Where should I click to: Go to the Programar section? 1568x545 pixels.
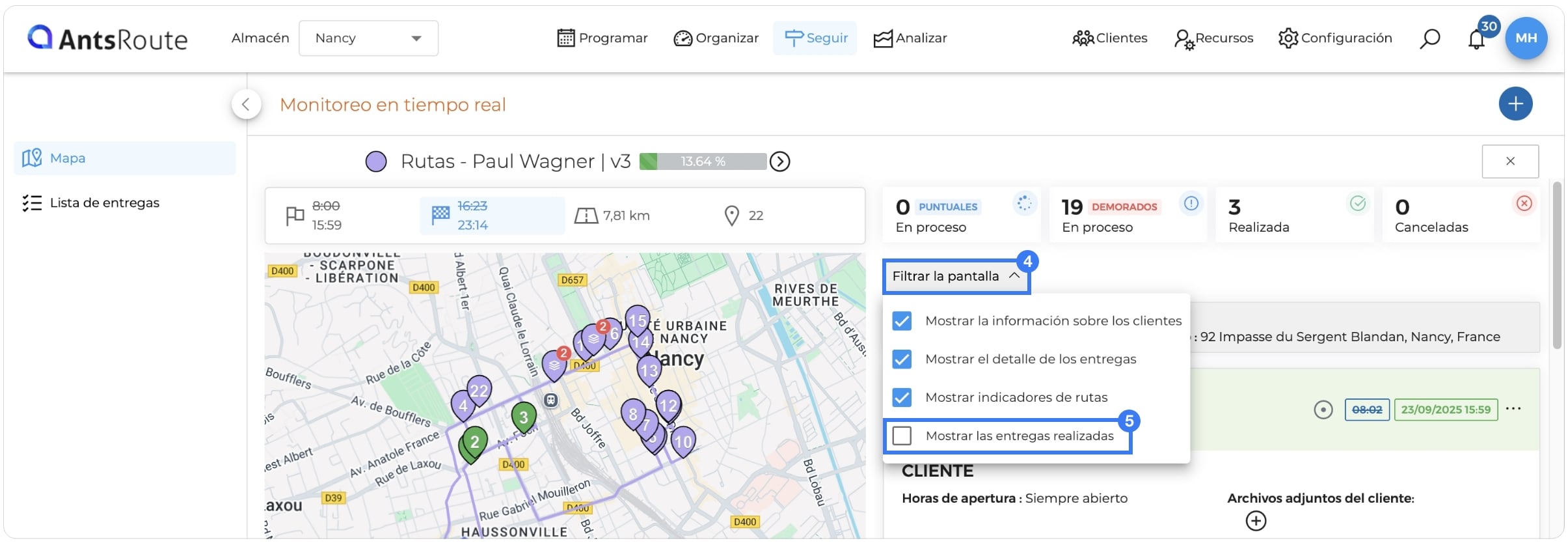click(x=602, y=38)
